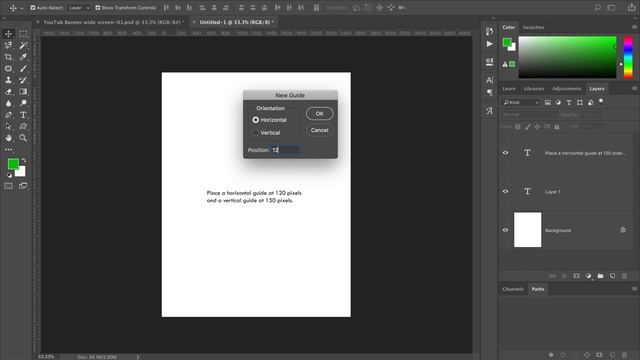Open the Actions panel play icon
Image resolution: width=640 pixels, height=360 pixels.
click(489, 44)
